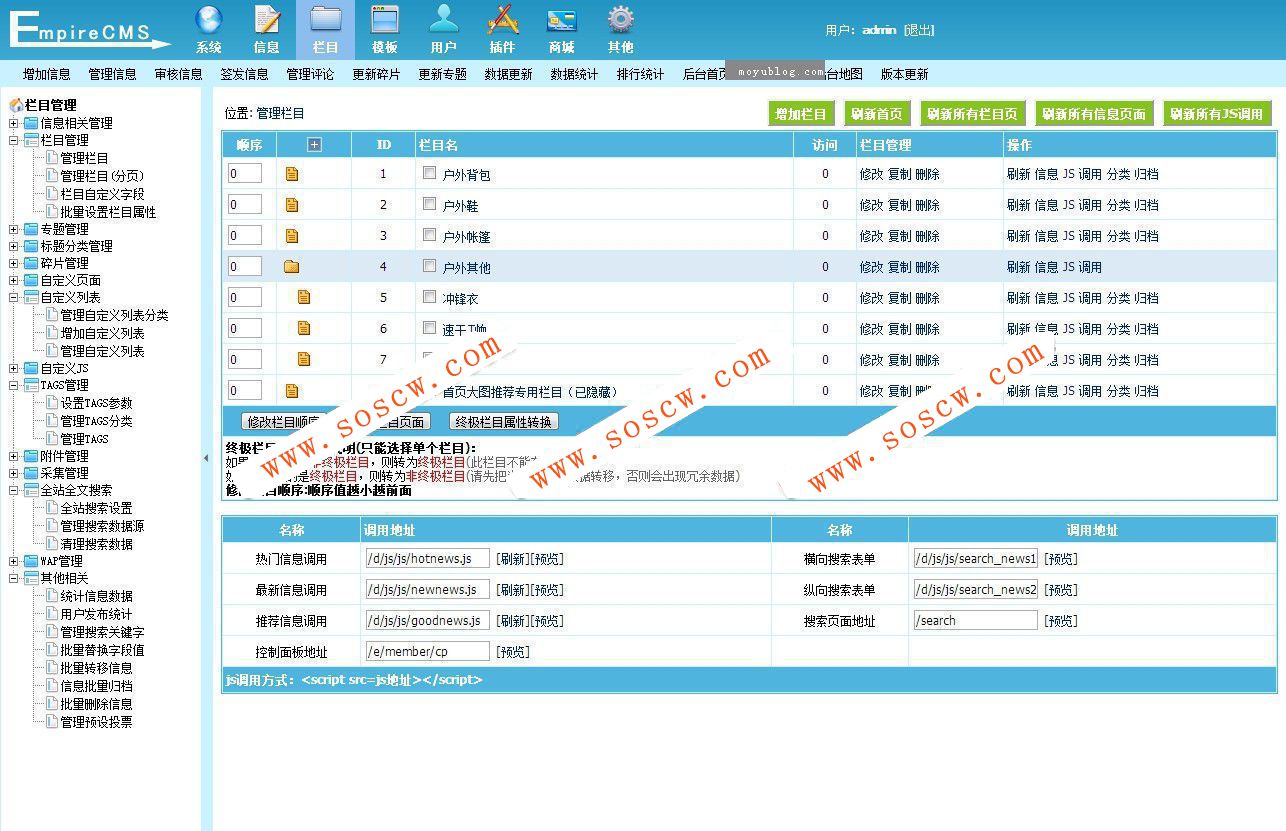
Task: Tick the checkbox for 户外鞋
Action: (x=430, y=204)
